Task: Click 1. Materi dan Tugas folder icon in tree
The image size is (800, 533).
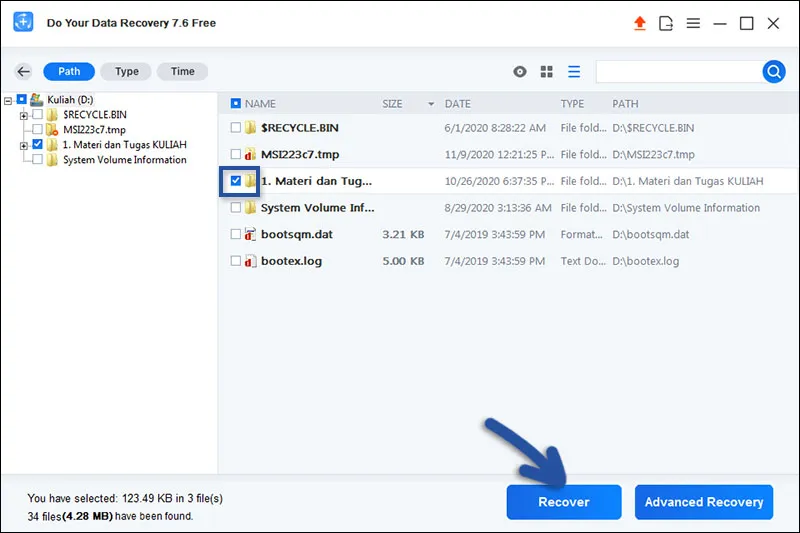Action: [52, 145]
